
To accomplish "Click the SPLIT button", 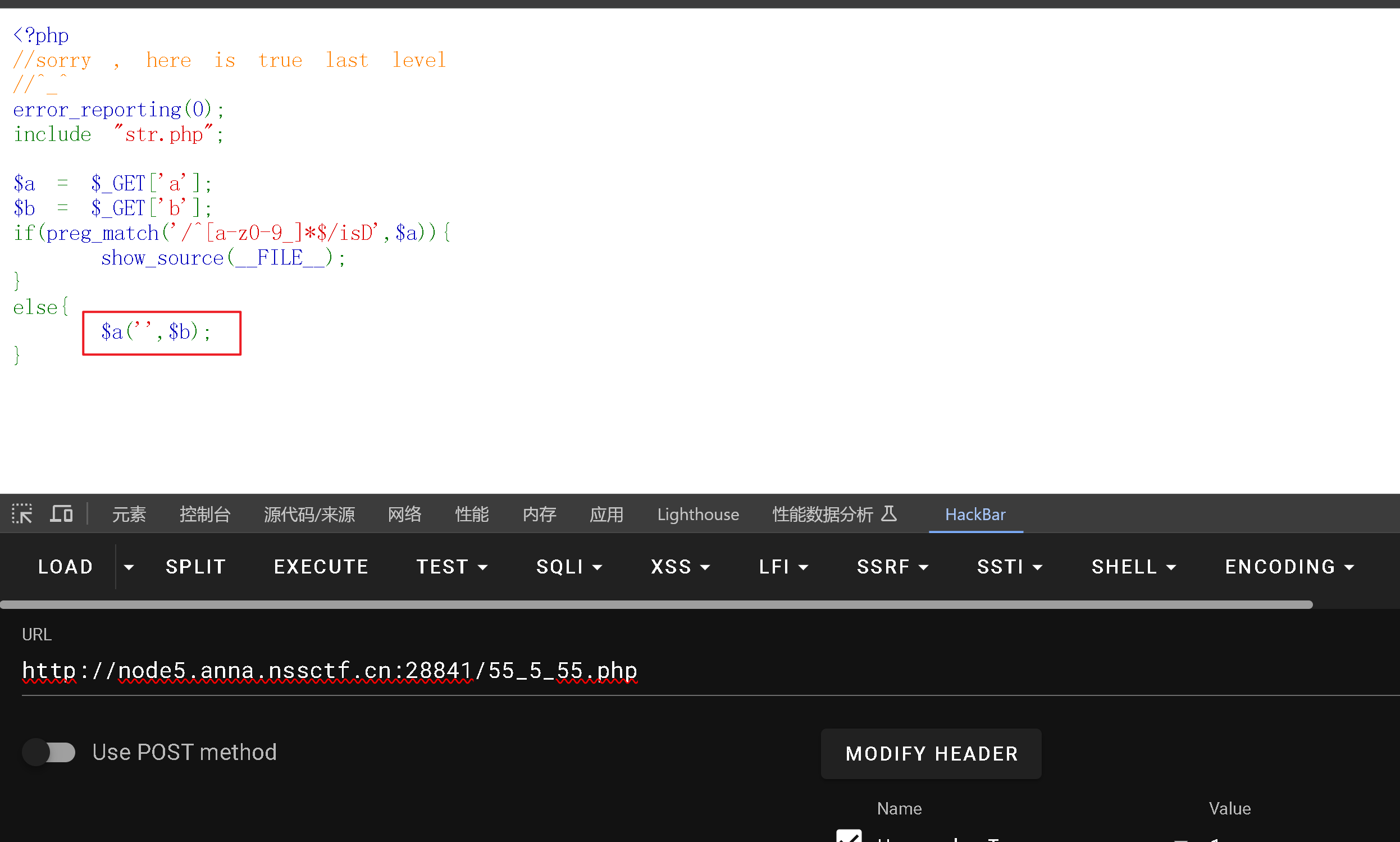I will point(195,567).
